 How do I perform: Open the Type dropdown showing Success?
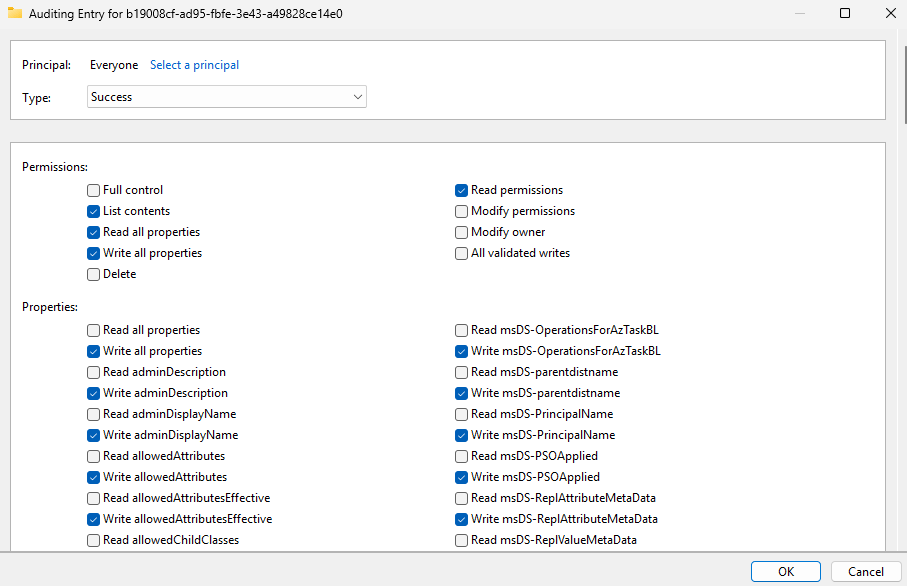click(227, 97)
